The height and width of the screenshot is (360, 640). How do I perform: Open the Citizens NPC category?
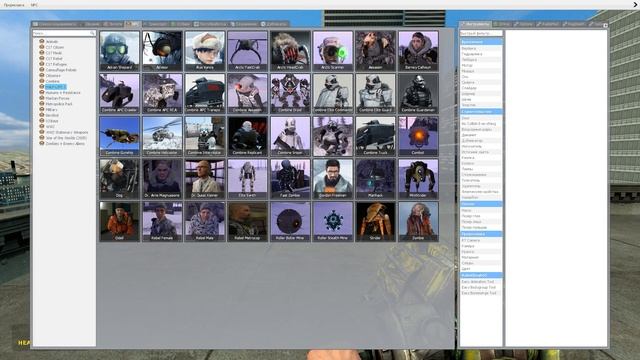point(53,76)
